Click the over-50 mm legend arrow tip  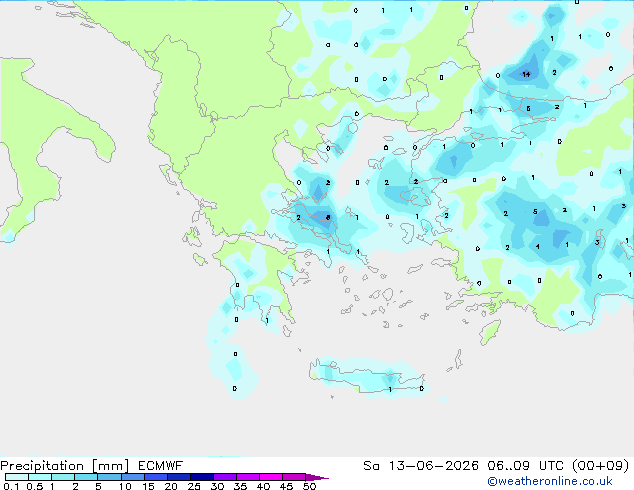[317, 477]
